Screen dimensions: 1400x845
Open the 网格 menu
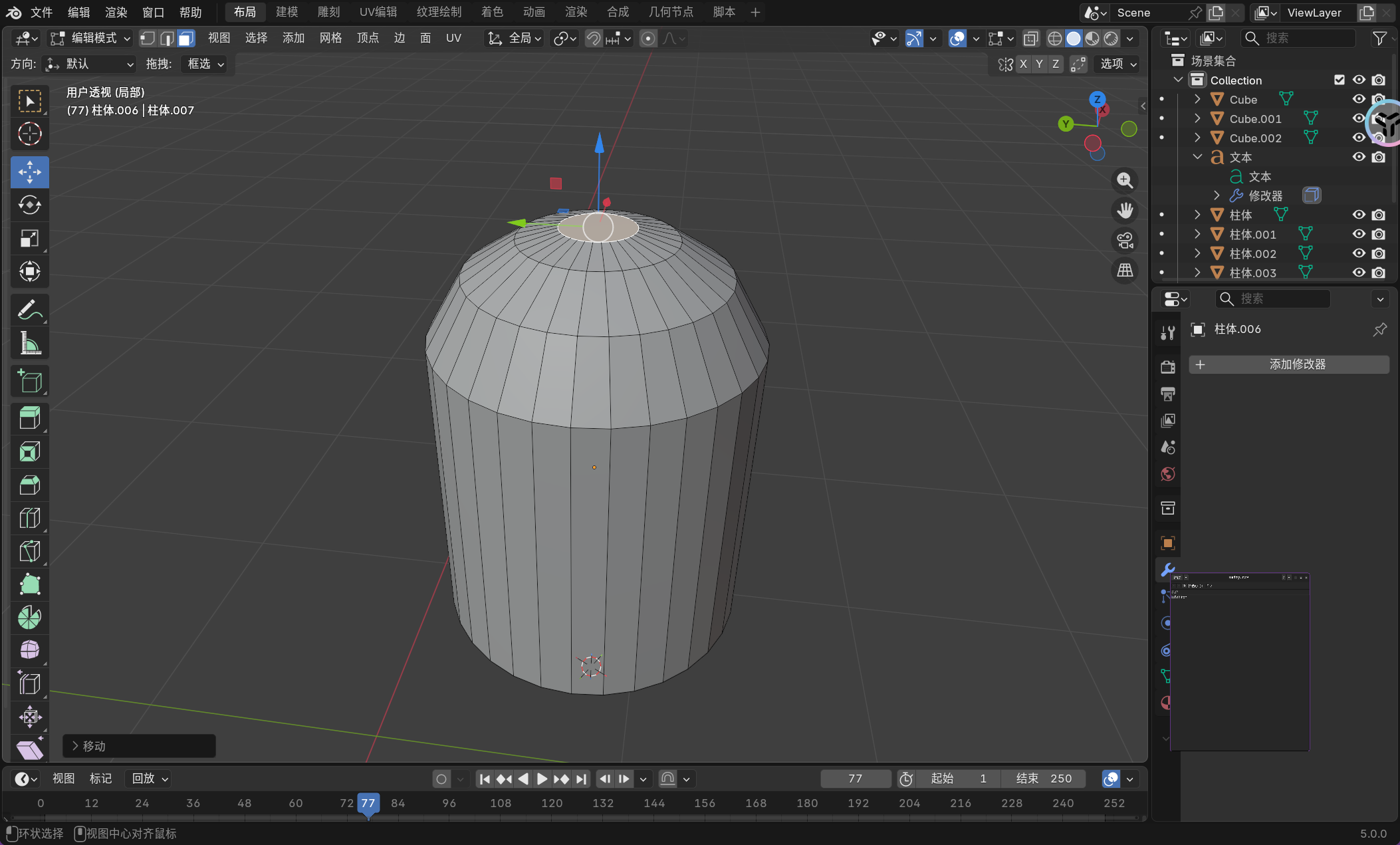coord(330,39)
